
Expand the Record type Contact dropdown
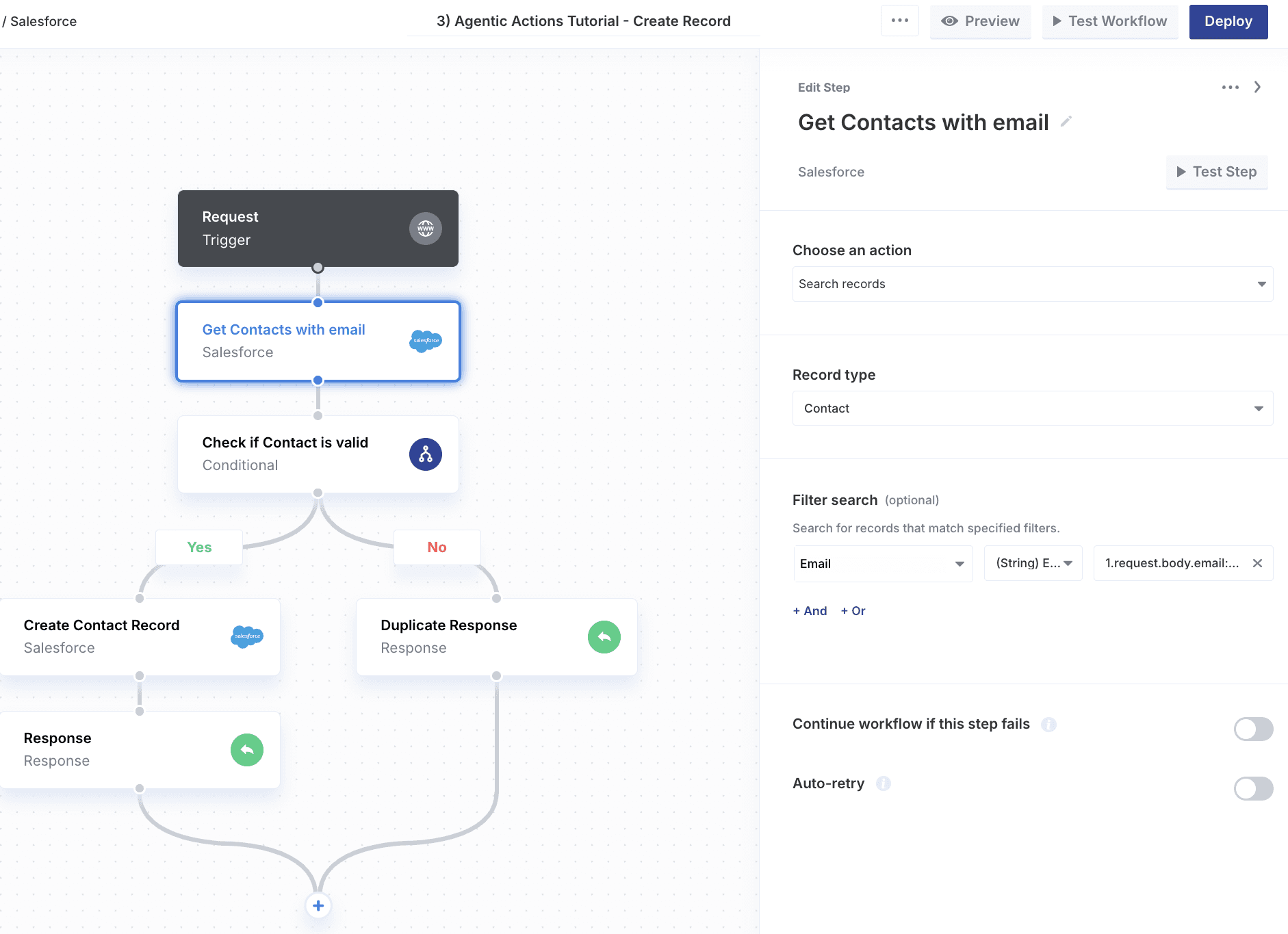click(x=1032, y=408)
